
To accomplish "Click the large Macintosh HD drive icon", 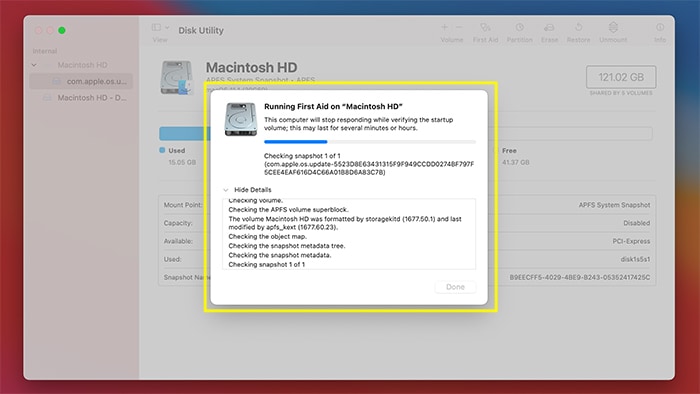I will [x=176, y=78].
